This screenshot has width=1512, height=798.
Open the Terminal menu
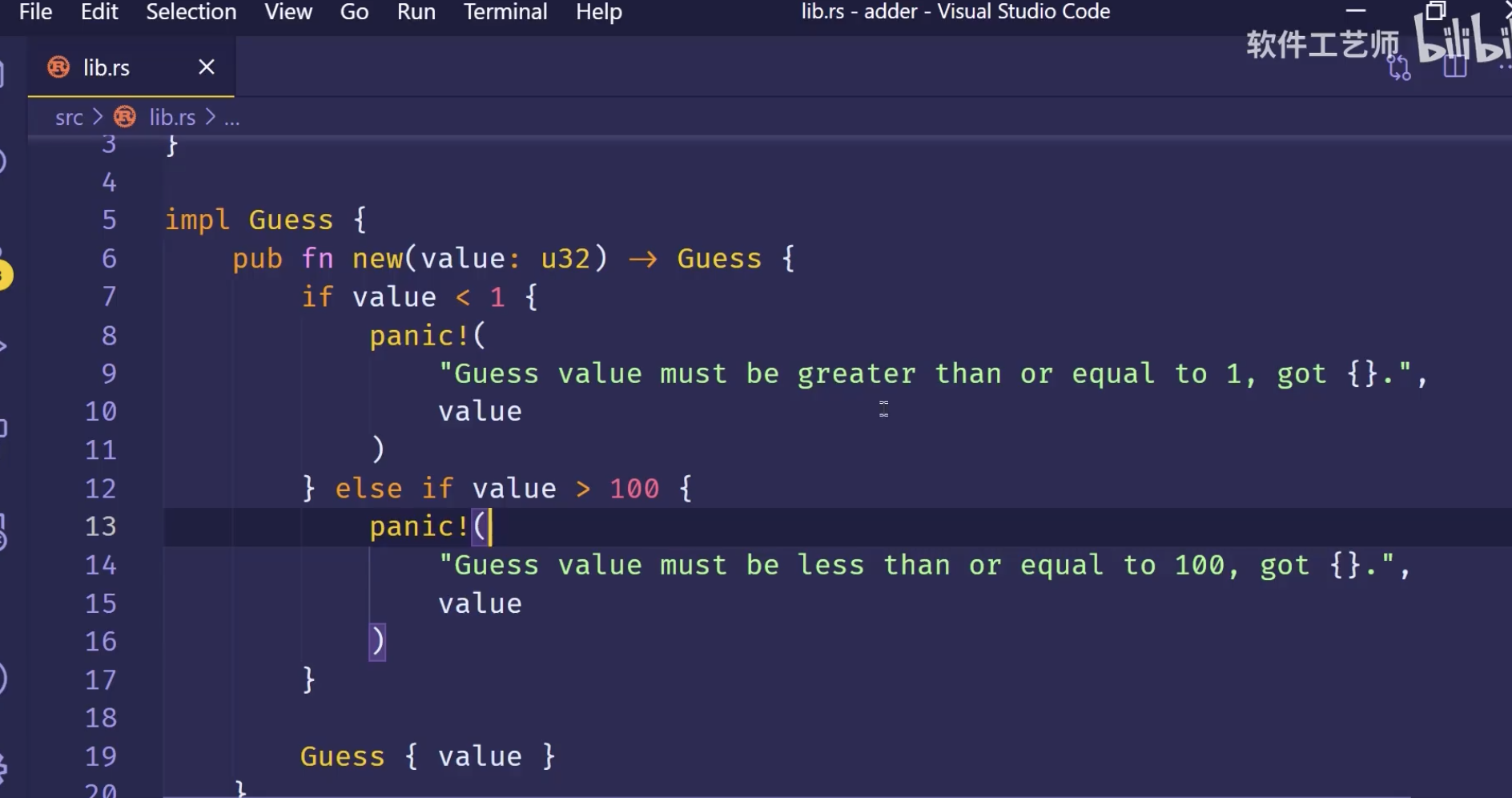pos(505,12)
